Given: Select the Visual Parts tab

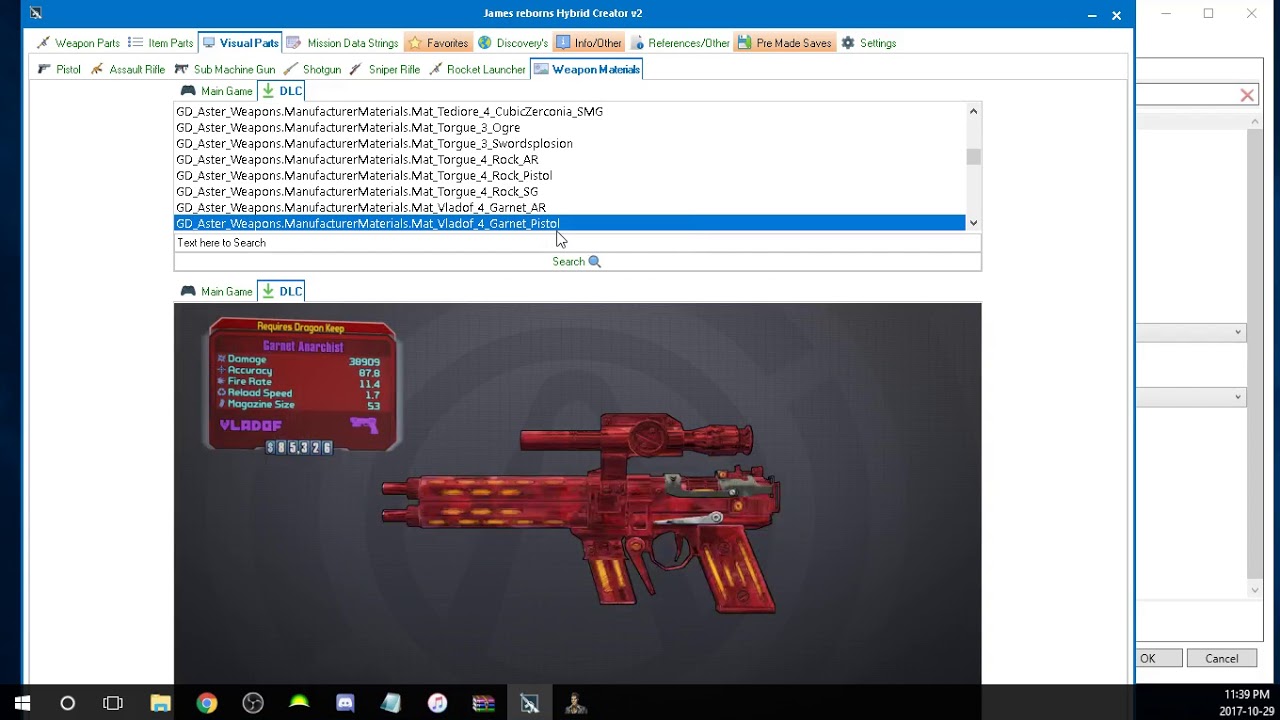Looking at the screenshot, I should tap(240, 43).
